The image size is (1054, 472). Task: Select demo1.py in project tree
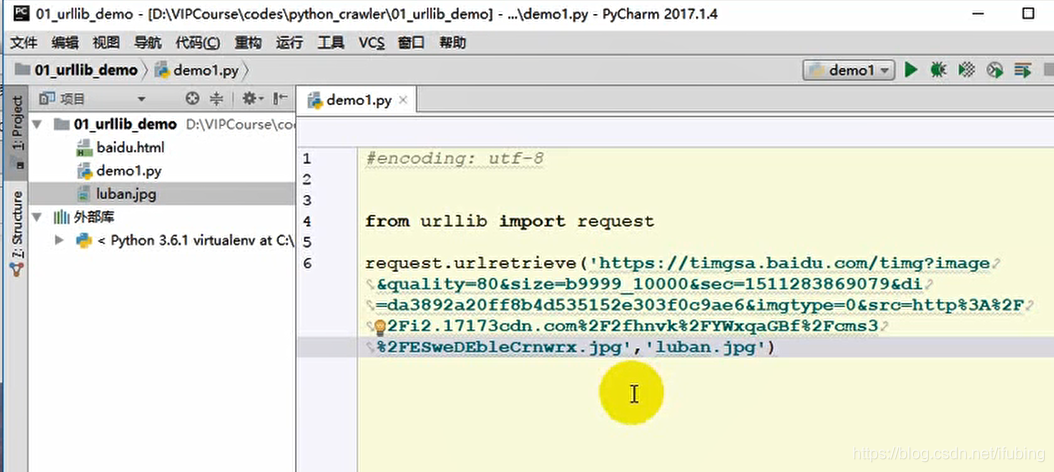pyautogui.click(x=120, y=171)
